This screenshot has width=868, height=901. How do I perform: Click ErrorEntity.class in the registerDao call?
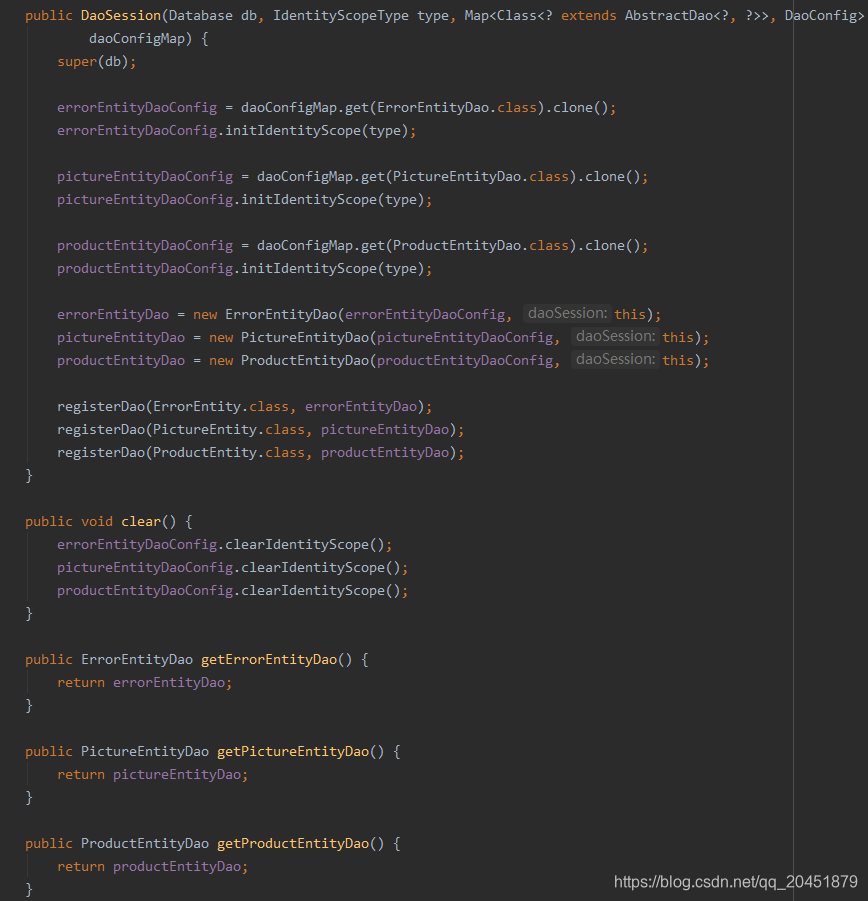click(x=221, y=406)
